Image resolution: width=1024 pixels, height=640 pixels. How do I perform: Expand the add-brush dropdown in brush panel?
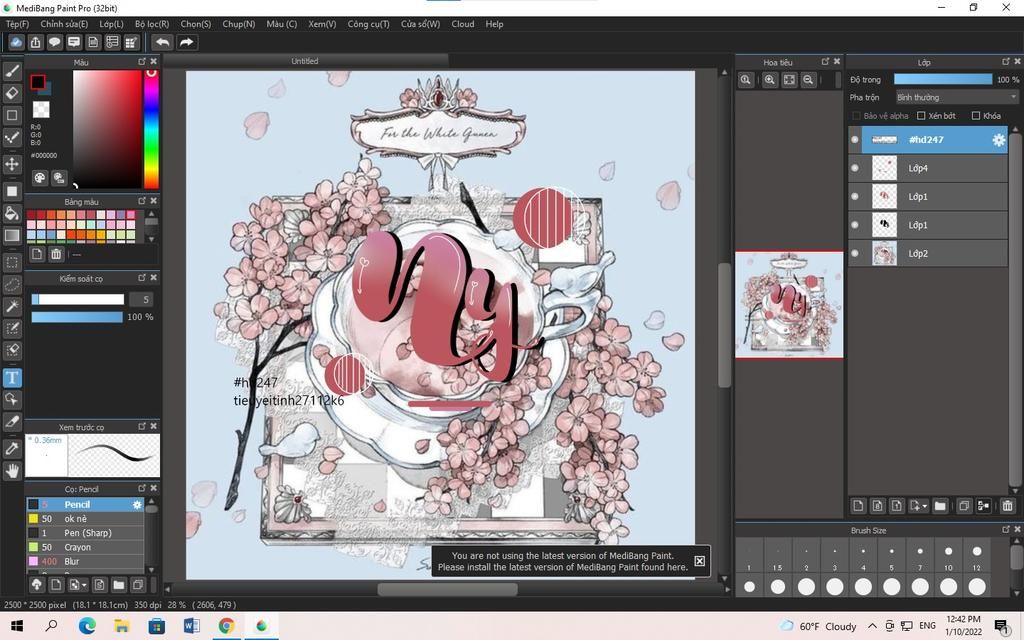(84, 585)
